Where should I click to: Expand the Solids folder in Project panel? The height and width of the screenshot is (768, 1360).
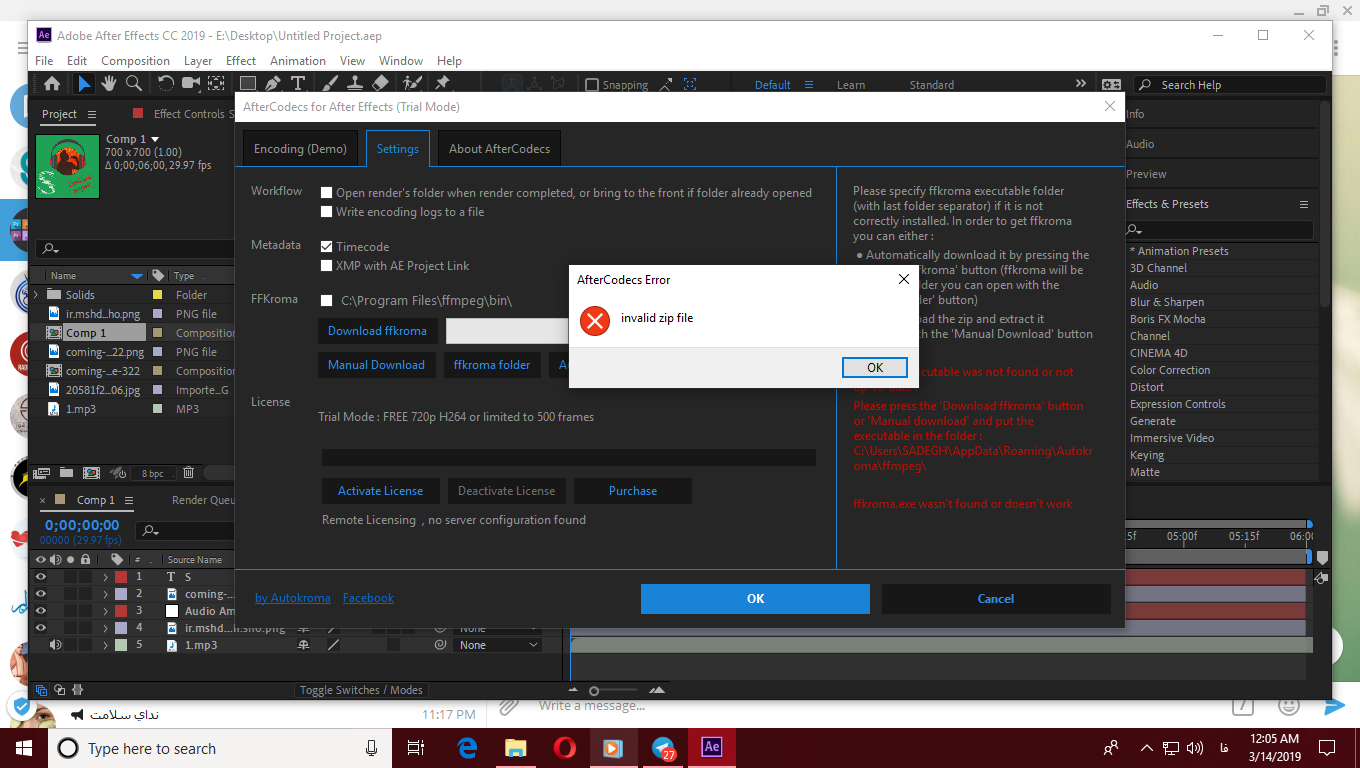pos(37,295)
